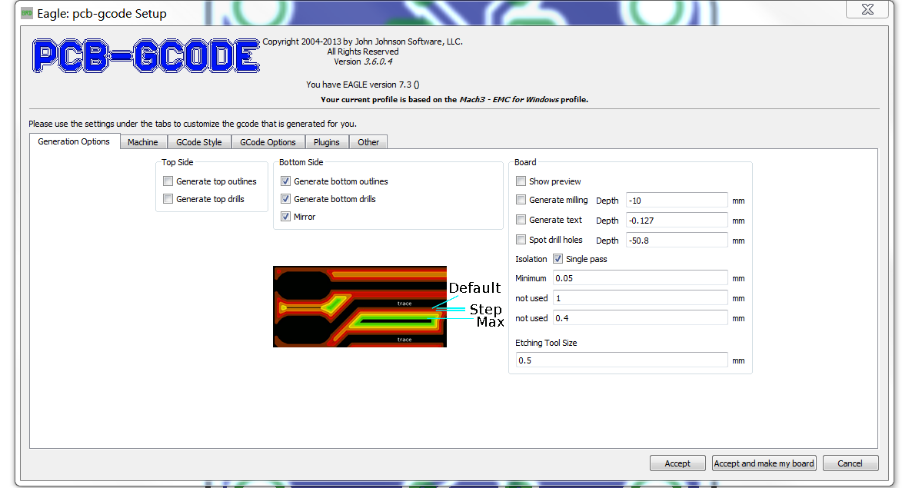Click the Etching Tool Size label

pos(546,343)
